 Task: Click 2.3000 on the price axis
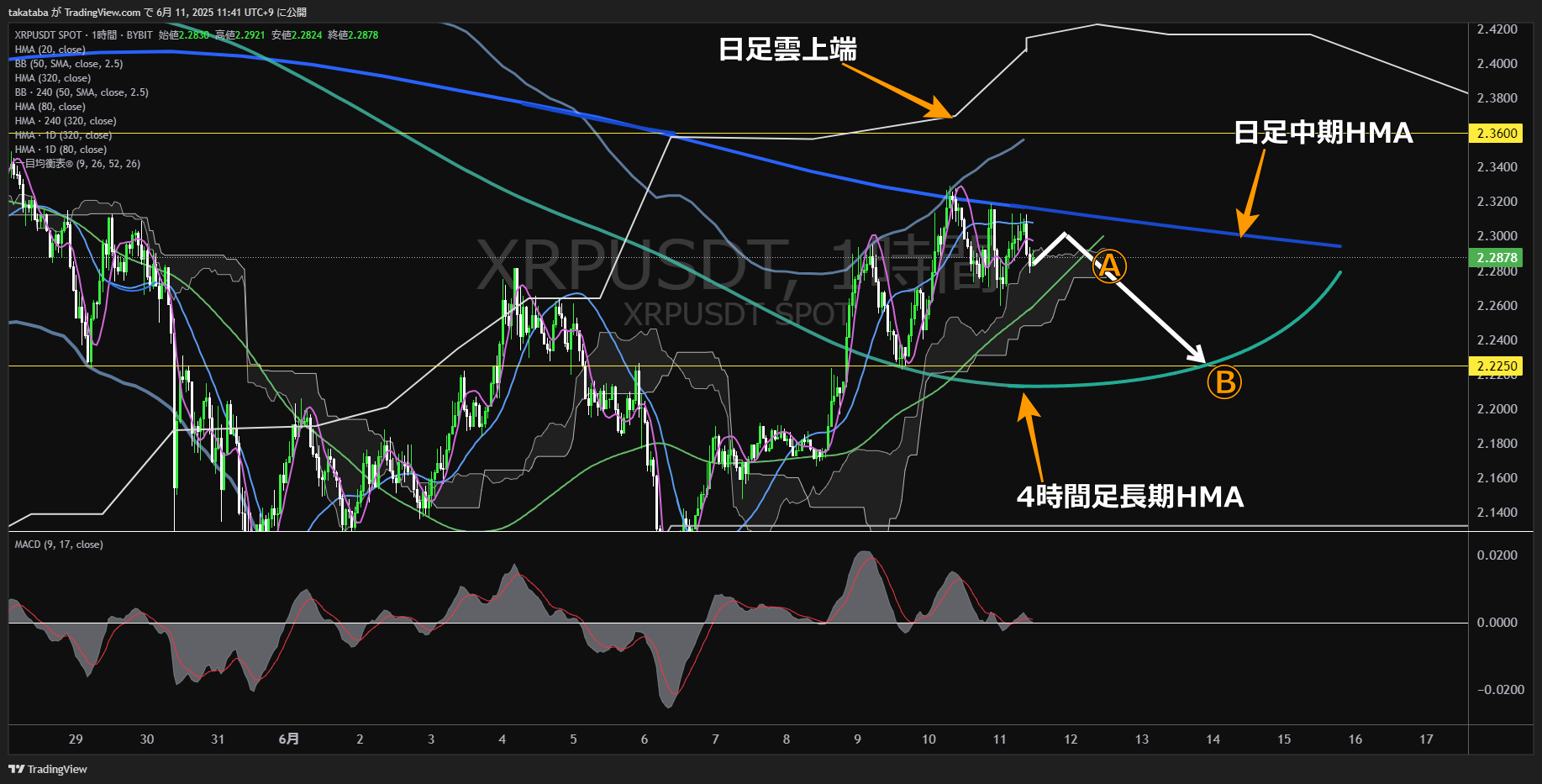click(1497, 236)
